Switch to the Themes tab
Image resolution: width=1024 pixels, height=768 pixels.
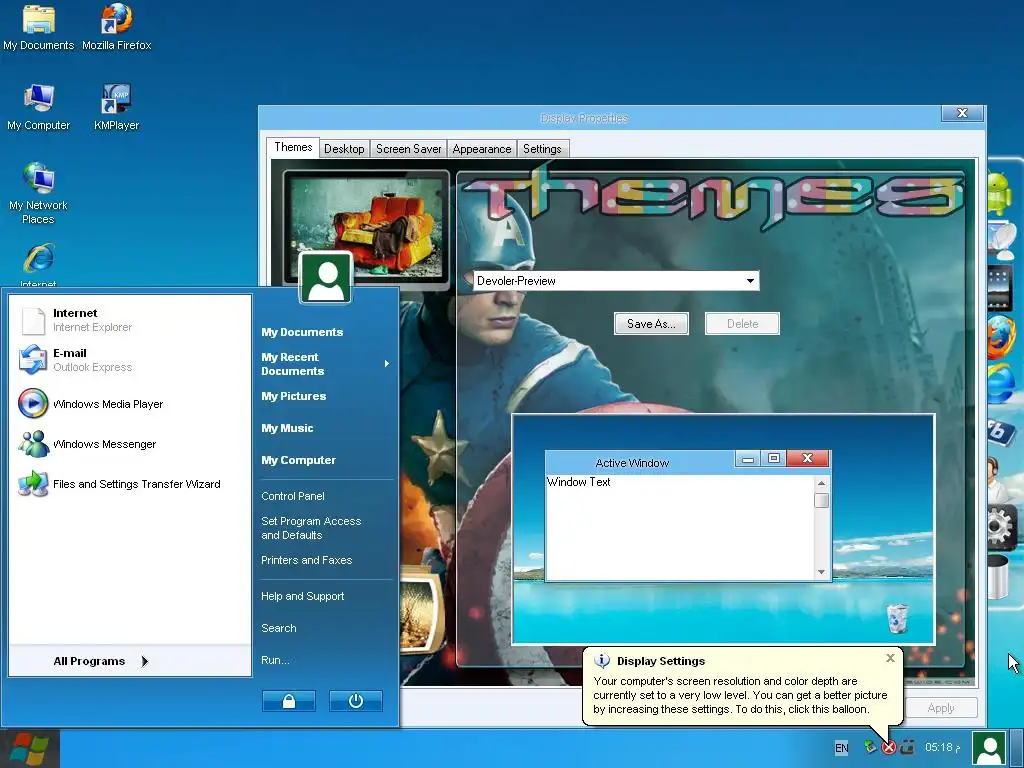tap(293, 147)
